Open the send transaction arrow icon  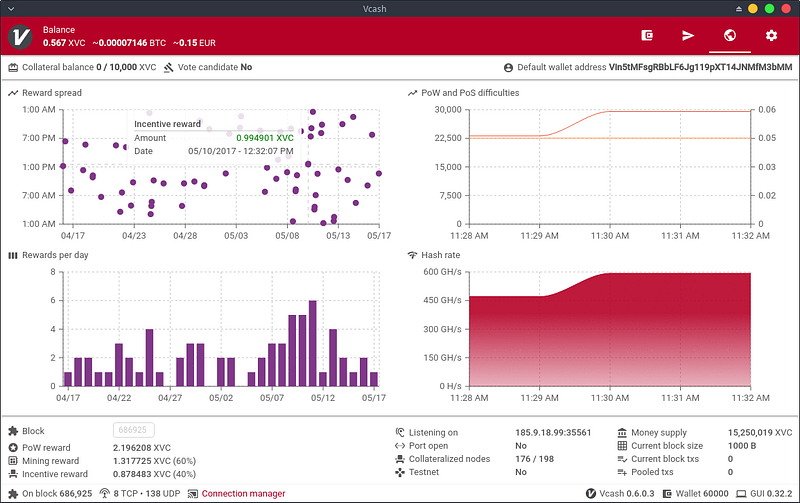[x=688, y=35]
